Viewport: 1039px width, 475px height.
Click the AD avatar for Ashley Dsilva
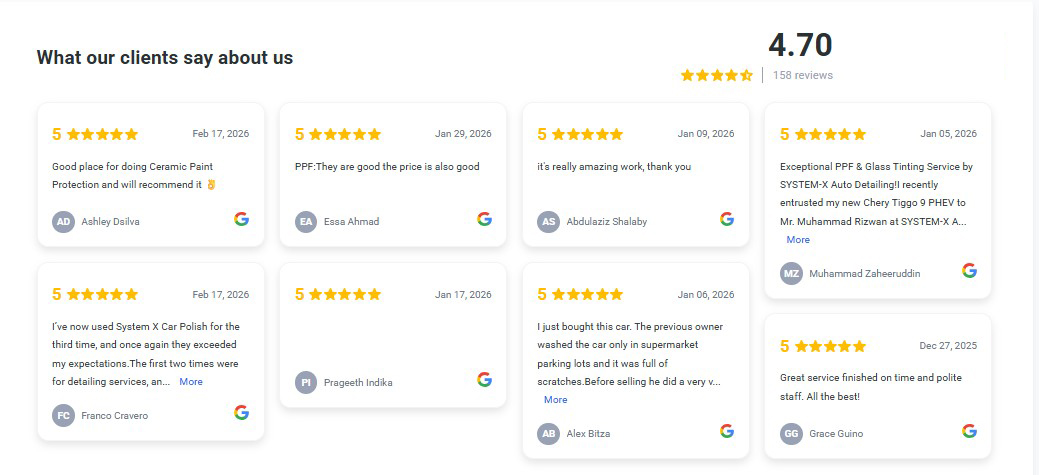click(64, 222)
